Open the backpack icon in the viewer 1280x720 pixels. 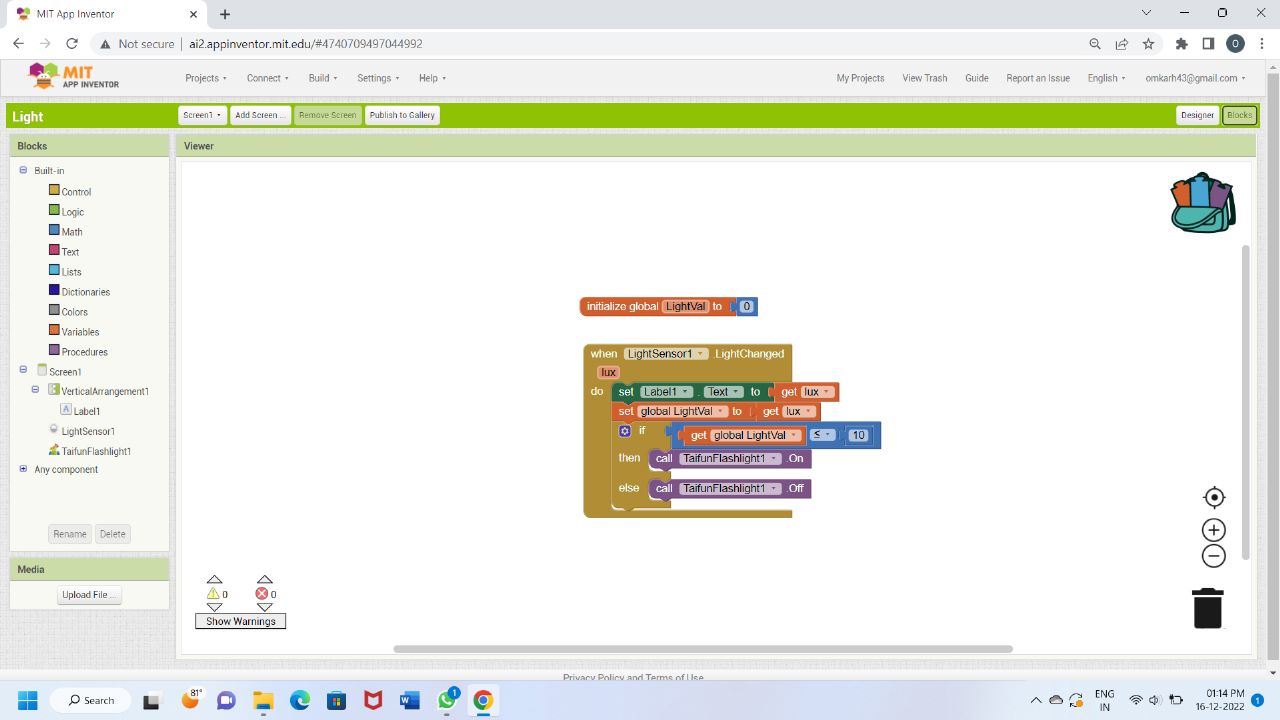pos(1203,203)
